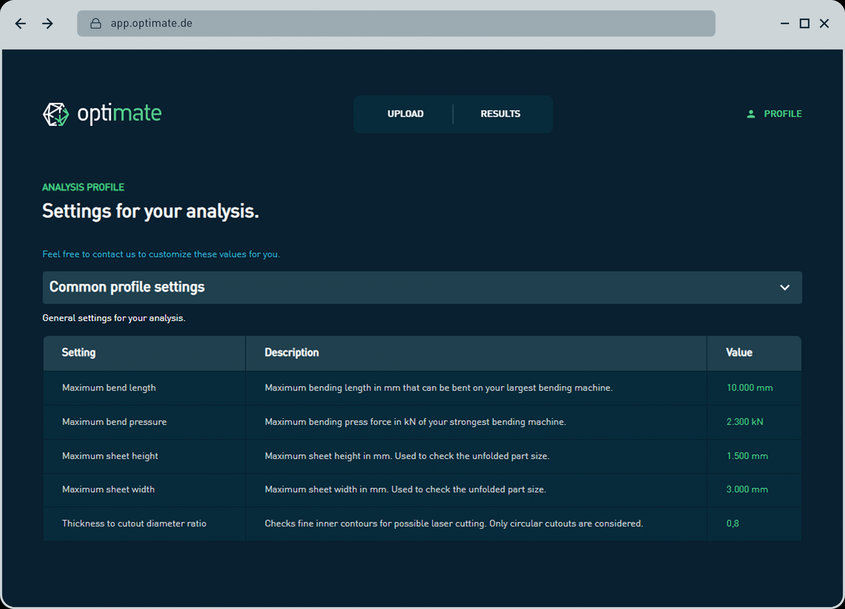The width and height of the screenshot is (845, 609).
Task: Click the address bar showing app.optimate.de
Action: [x=396, y=24]
